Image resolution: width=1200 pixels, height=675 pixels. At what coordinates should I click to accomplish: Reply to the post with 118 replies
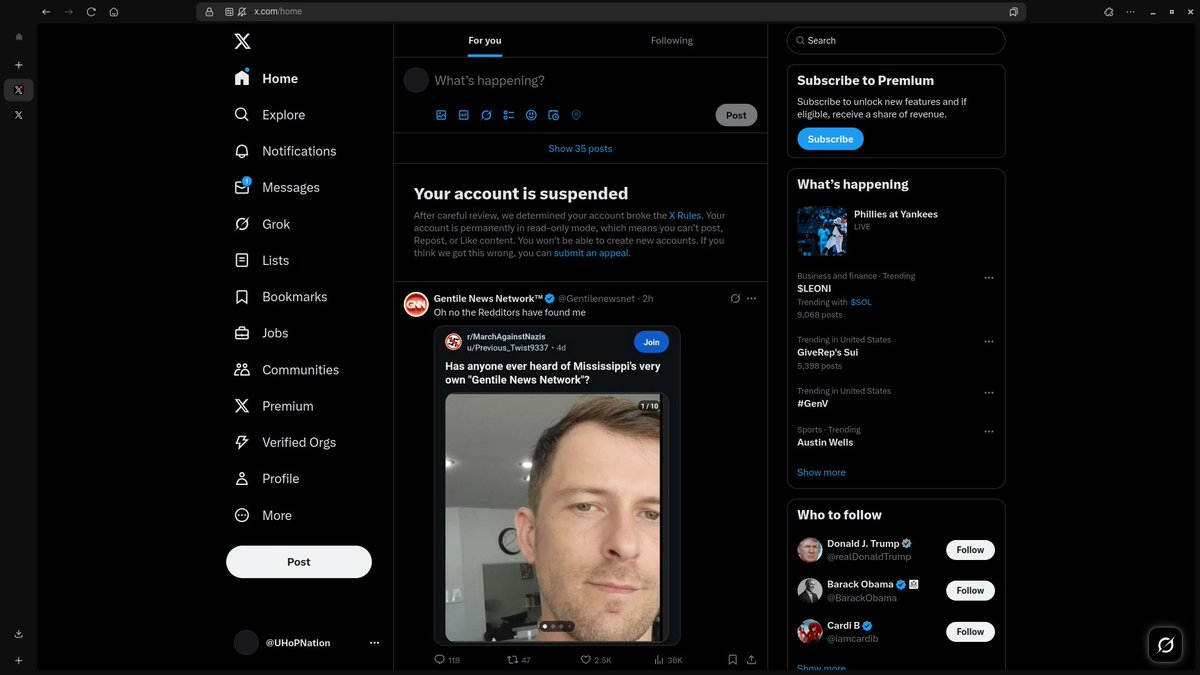point(447,660)
